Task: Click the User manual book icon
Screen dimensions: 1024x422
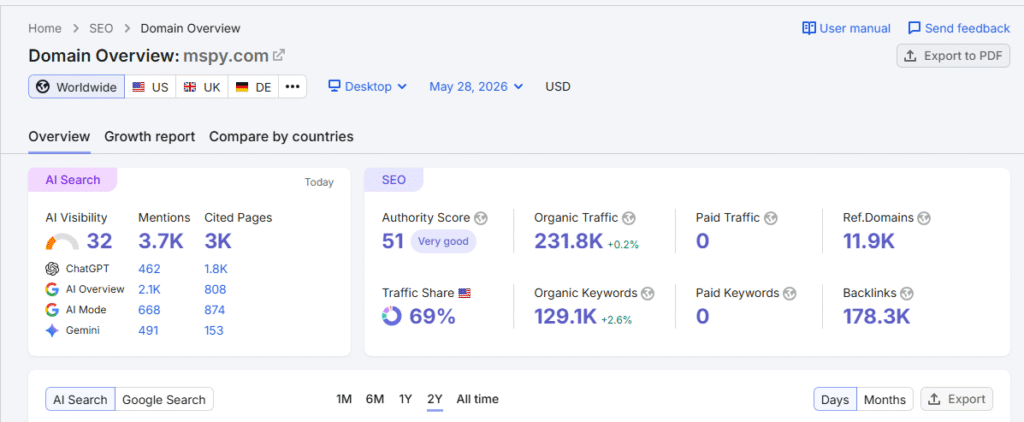Action: 808,28
